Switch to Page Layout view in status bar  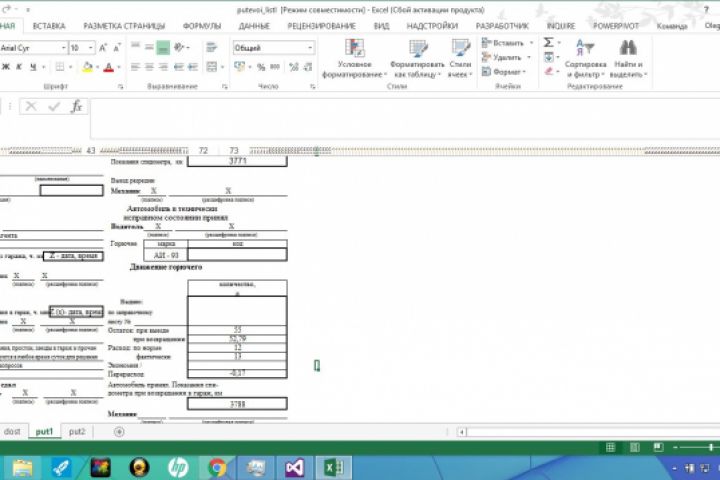(635, 447)
